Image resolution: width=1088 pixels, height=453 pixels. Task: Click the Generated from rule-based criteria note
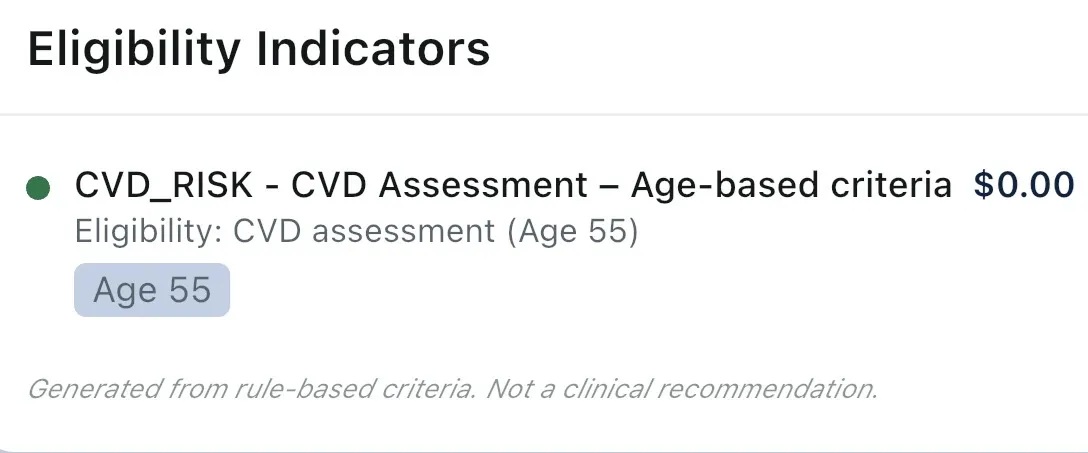pyautogui.click(x=251, y=389)
